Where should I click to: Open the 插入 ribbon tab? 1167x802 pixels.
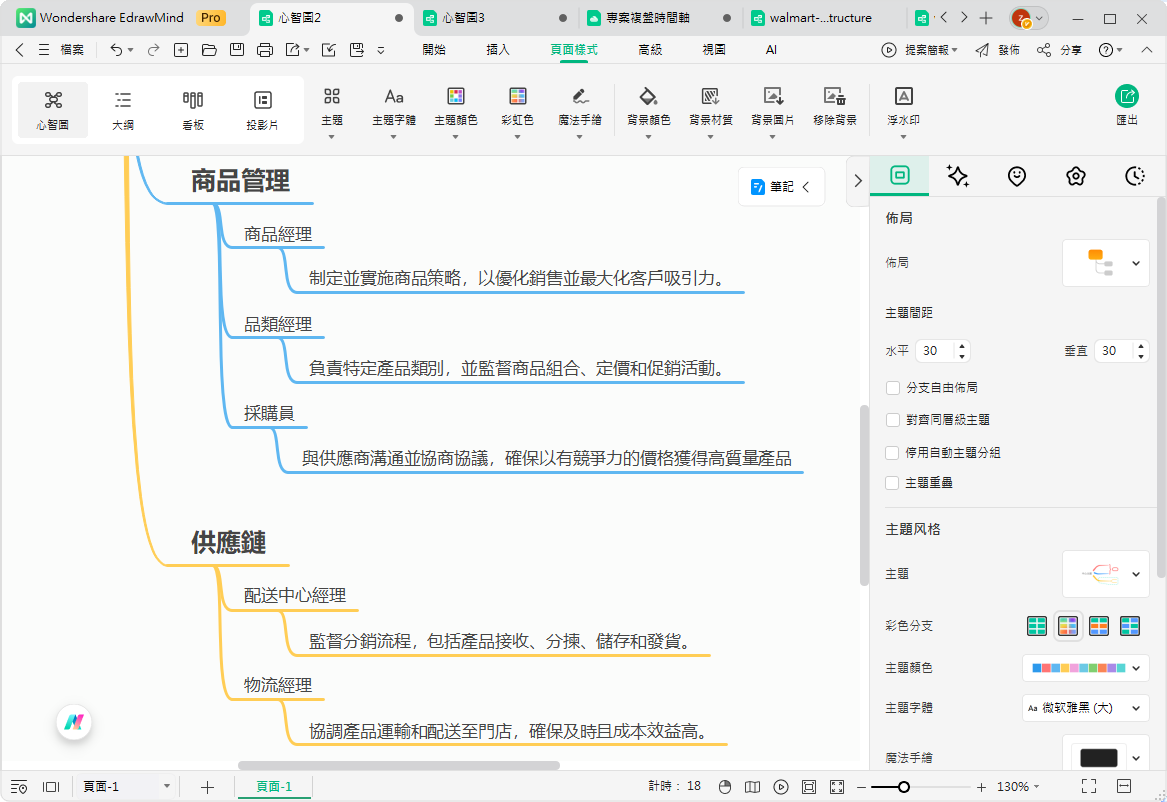pos(497,49)
